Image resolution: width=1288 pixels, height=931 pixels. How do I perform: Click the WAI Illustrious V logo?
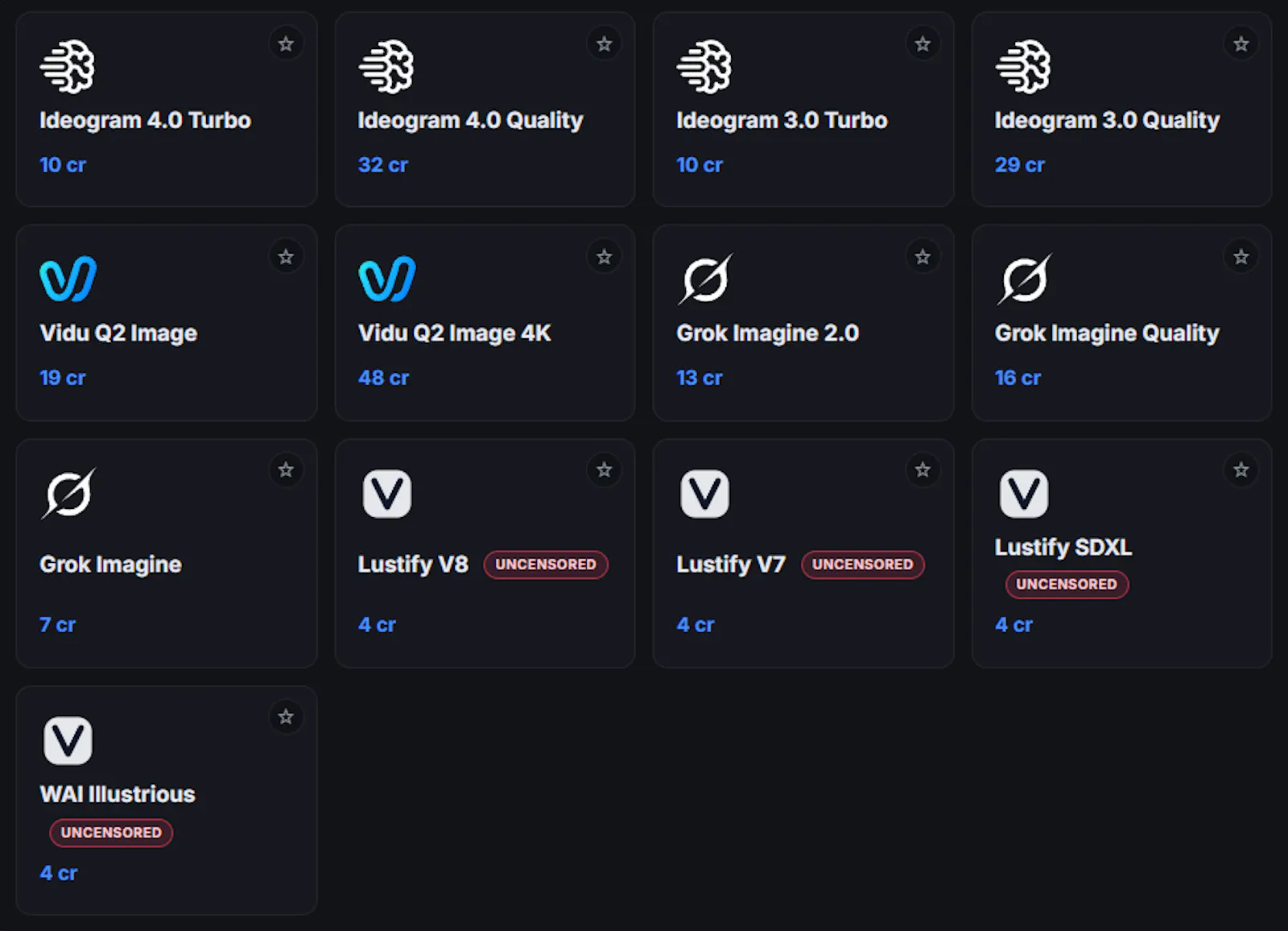click(x=68, y=741)
